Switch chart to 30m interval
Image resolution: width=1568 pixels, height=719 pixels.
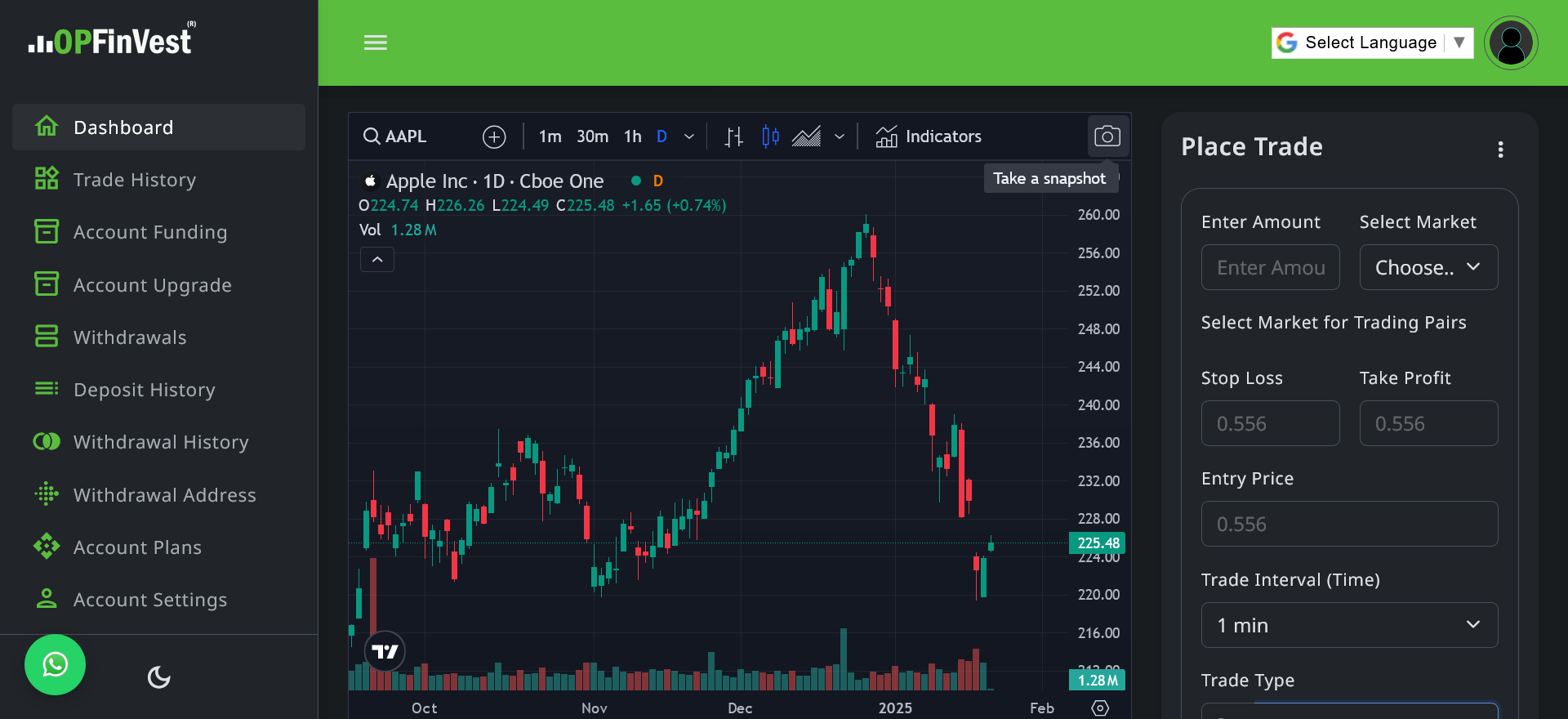point(592,136)
